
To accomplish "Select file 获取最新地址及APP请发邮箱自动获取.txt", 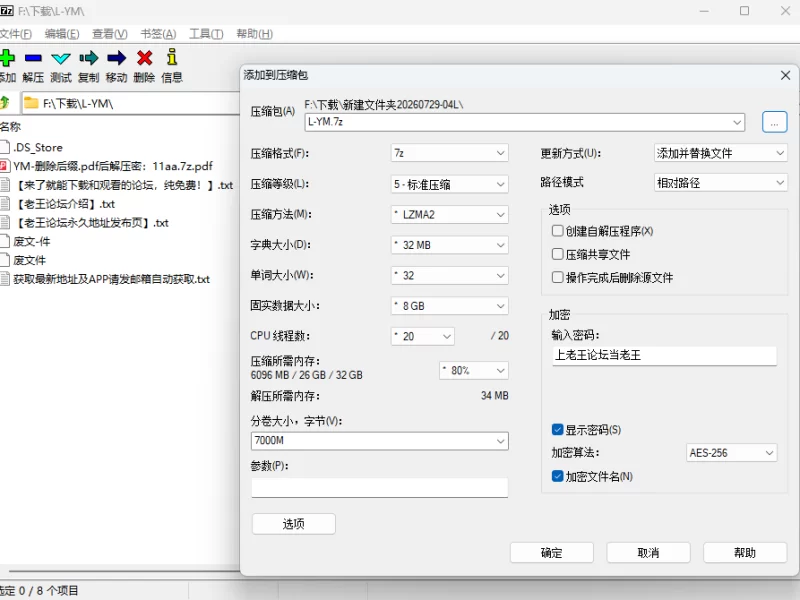I will (x=111, y=279).
